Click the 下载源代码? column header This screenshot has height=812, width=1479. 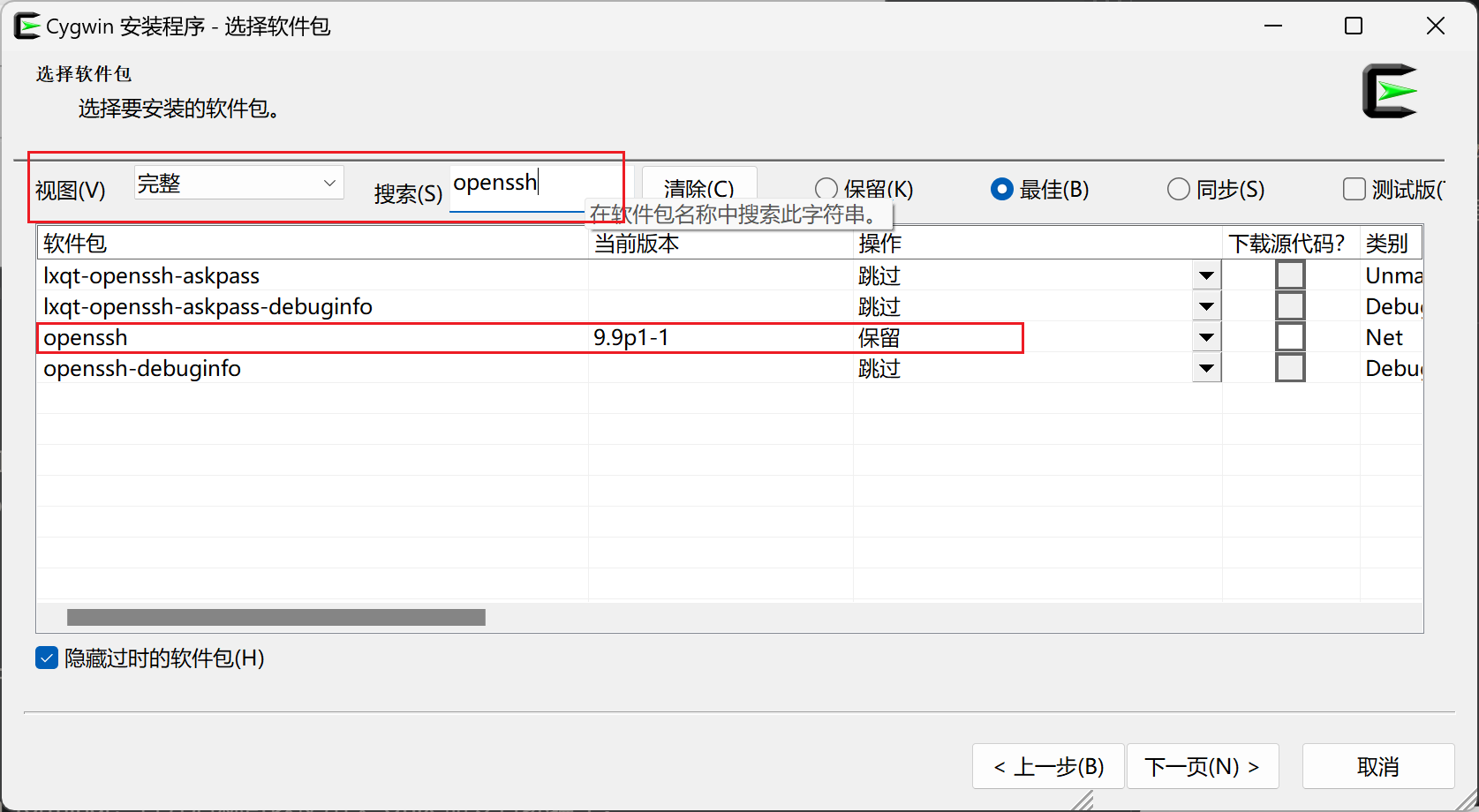1291,244
